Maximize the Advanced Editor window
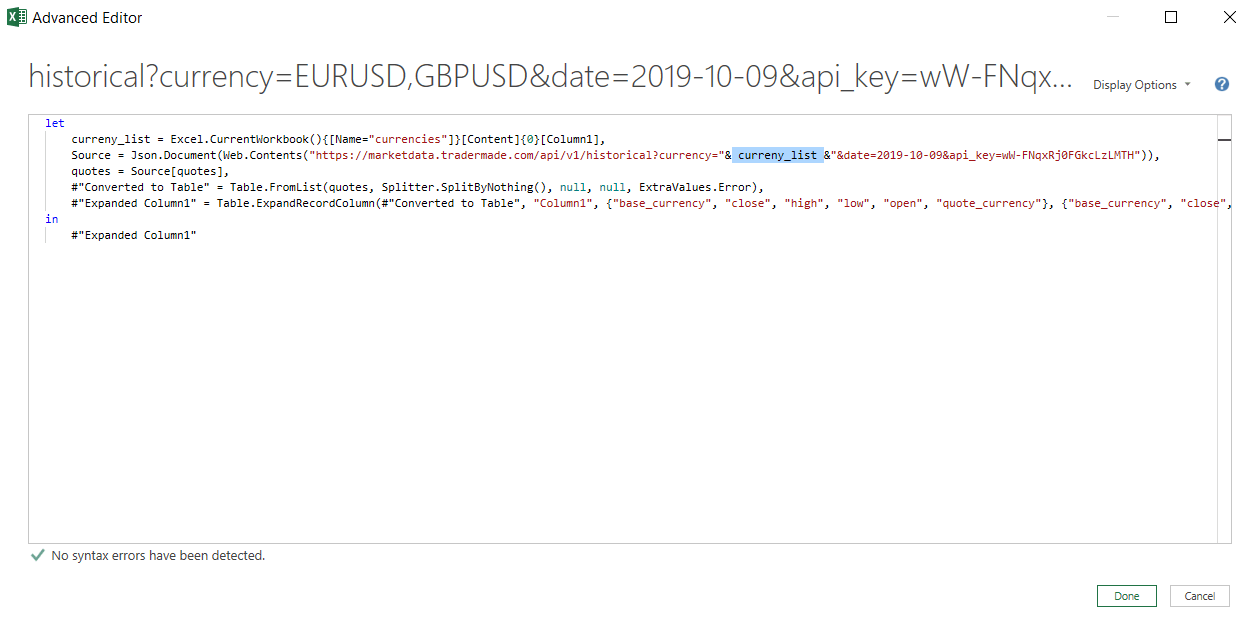The image size is (1253, 625). point(1171,17)
